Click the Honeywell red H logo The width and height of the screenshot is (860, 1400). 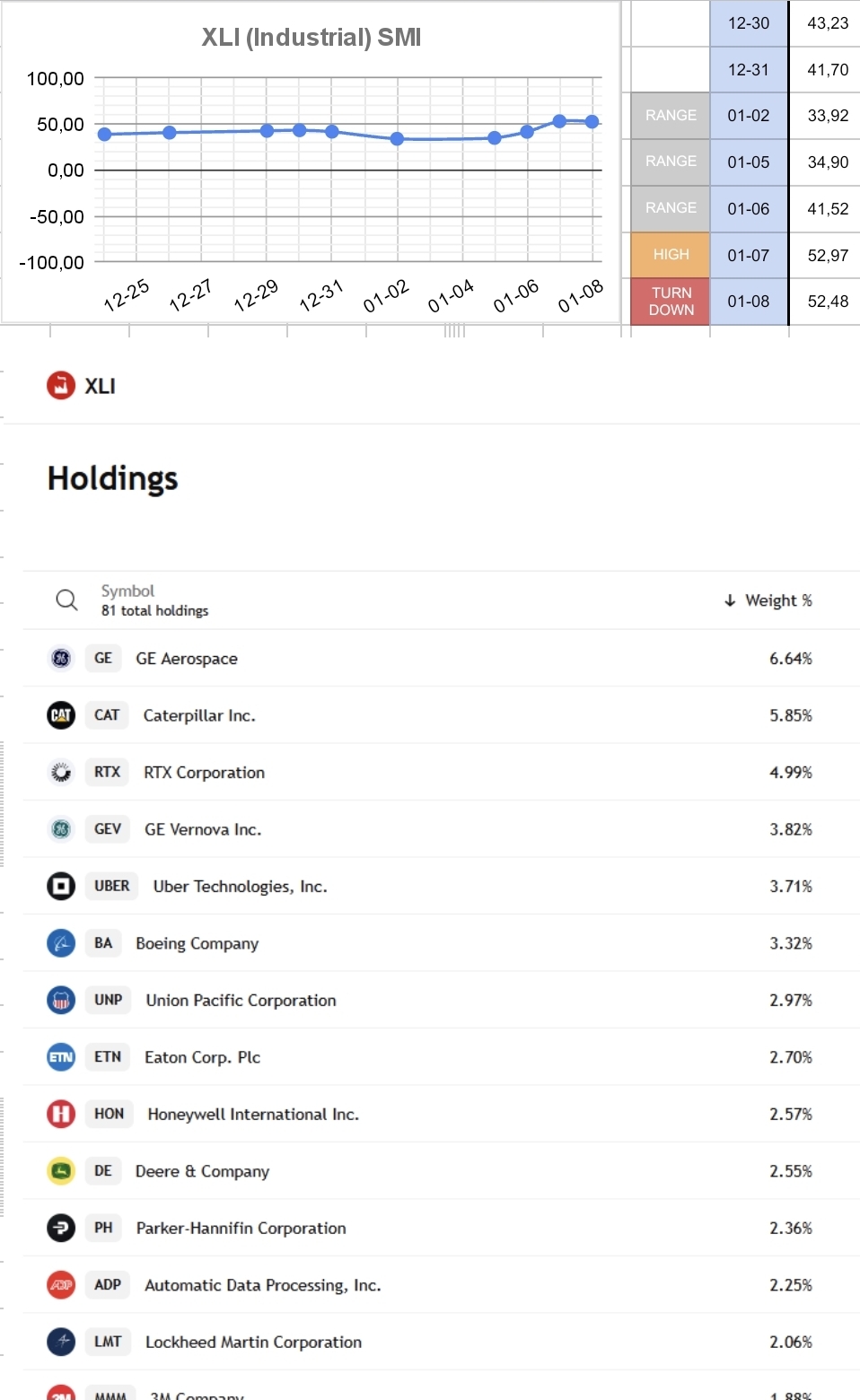tap(61, 1114)
